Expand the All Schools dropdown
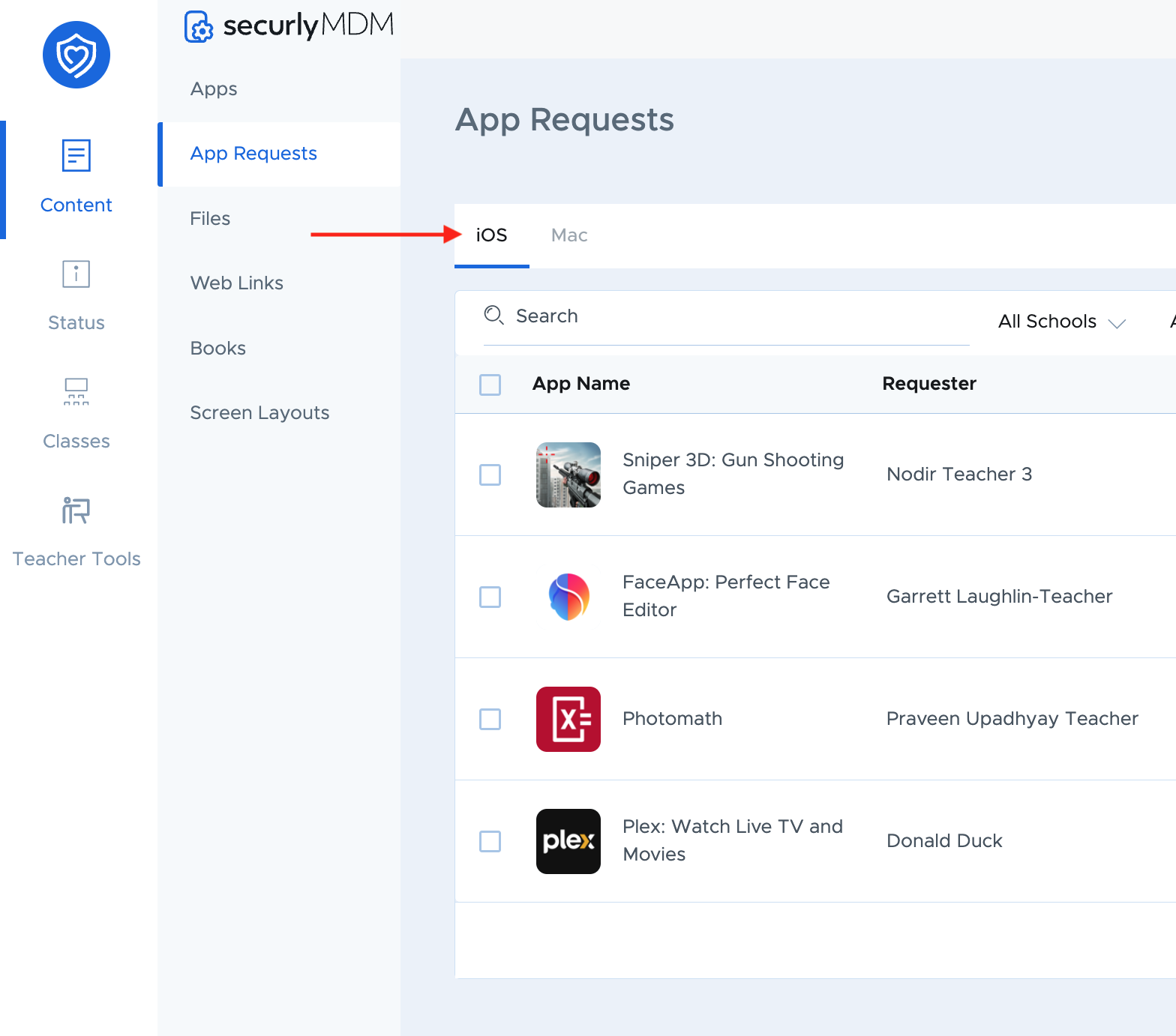 [1062, 322]
